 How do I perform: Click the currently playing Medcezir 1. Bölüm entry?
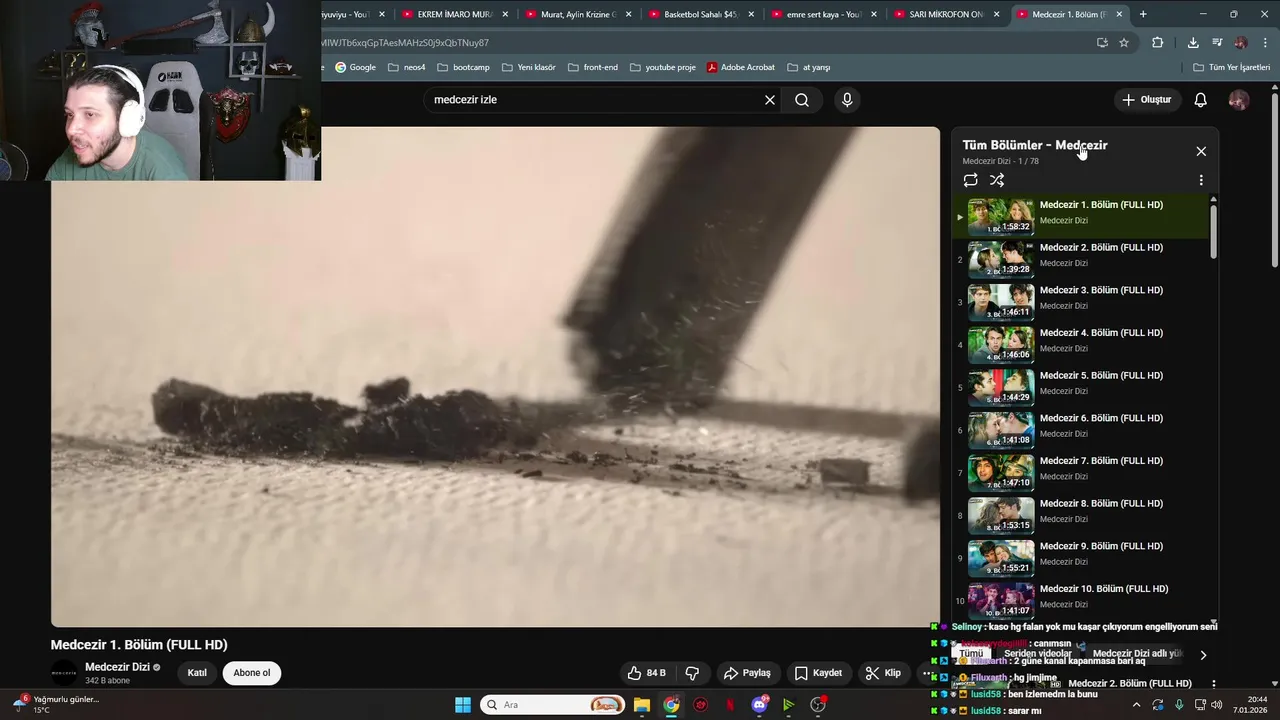(1082, 217)
